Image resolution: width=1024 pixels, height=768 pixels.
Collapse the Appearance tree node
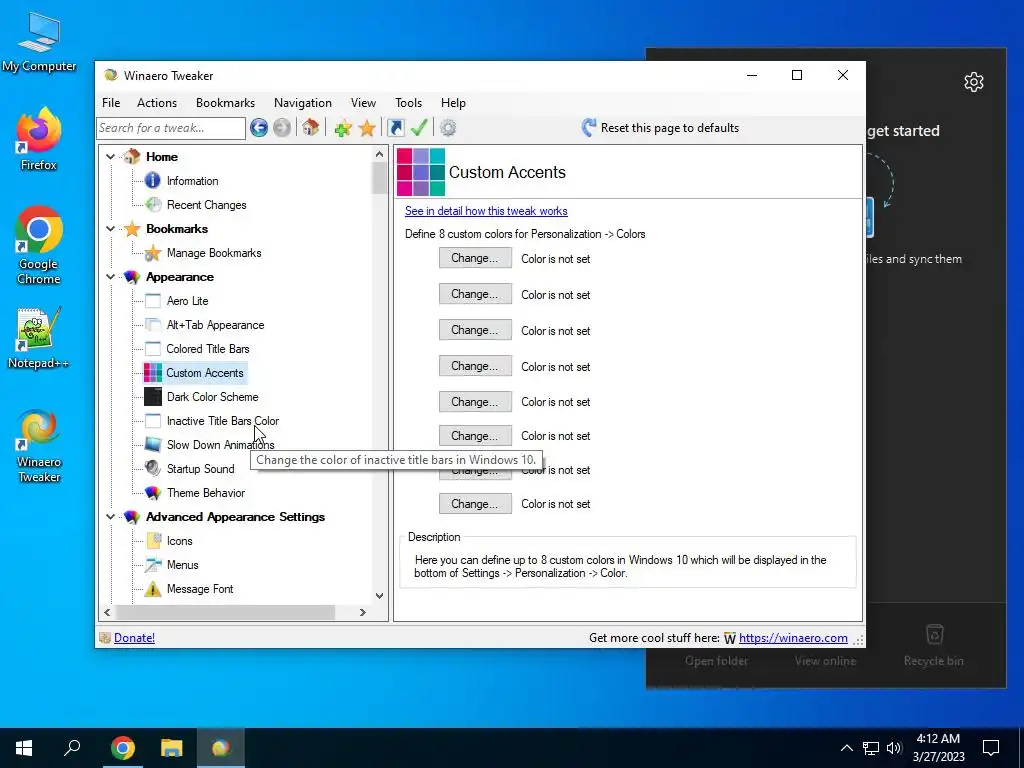110,277
